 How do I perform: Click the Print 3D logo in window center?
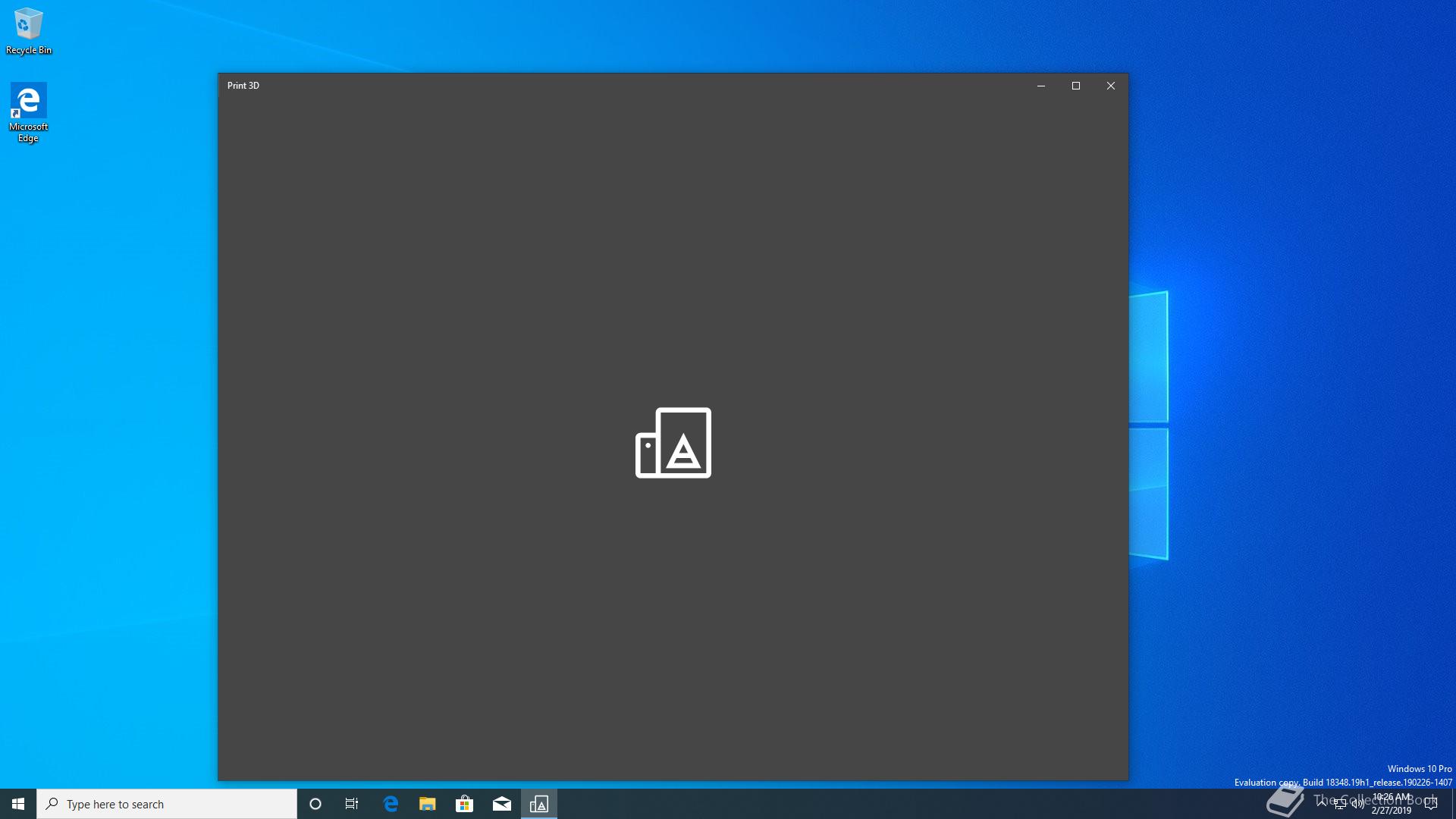(673, 443)
